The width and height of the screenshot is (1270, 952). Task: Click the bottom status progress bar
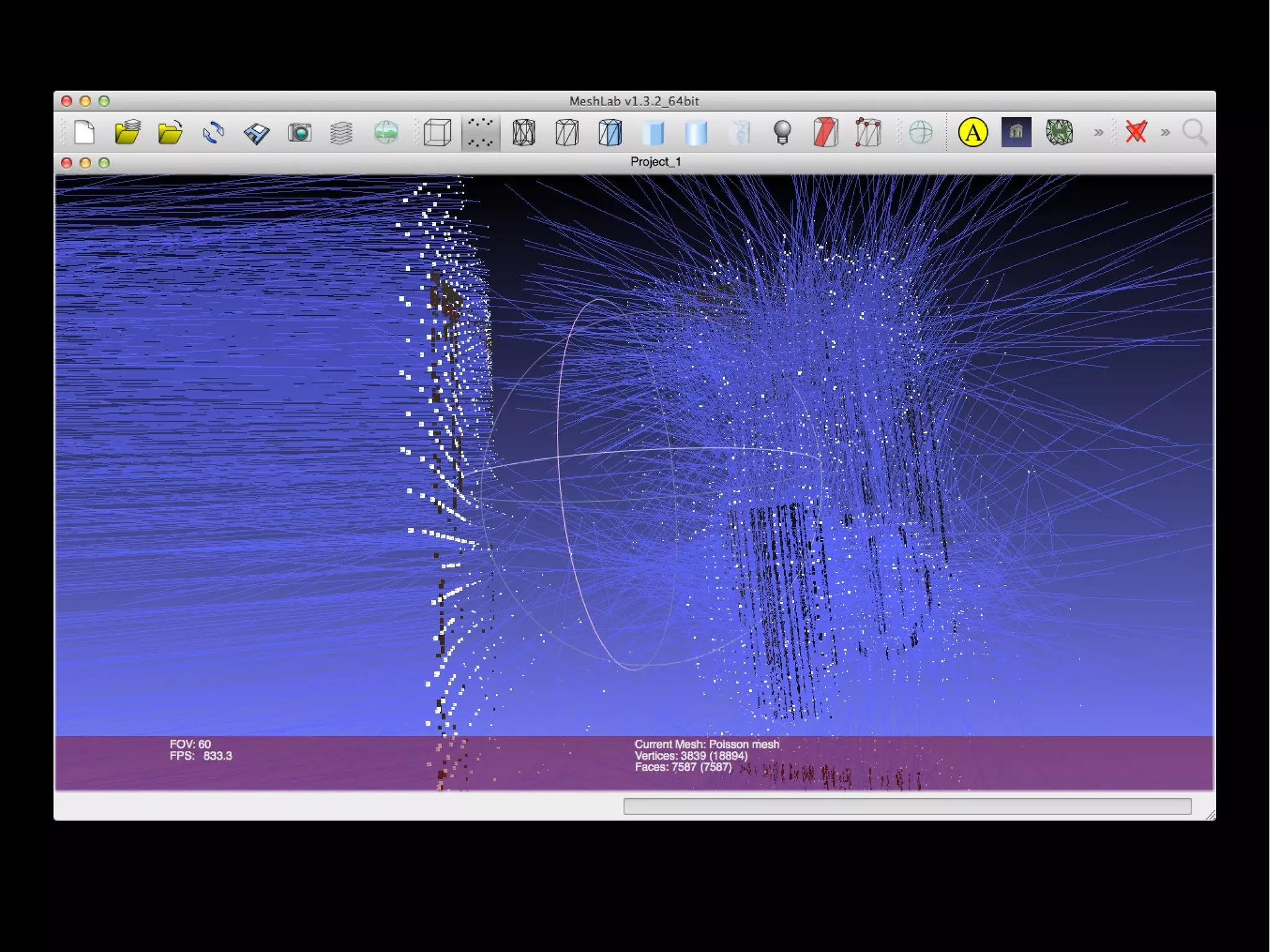(x=907, y=806)
